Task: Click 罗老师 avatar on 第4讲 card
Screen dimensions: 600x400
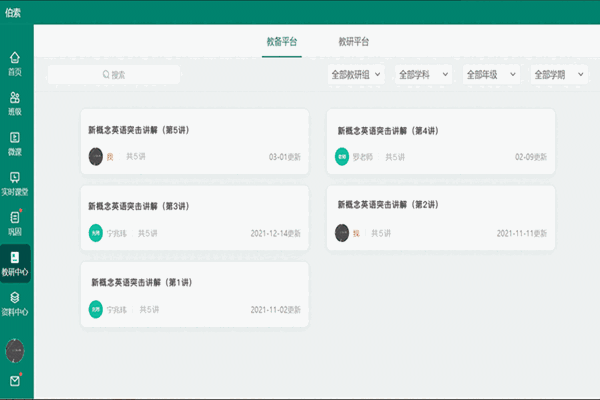Action: click(342, 157)
